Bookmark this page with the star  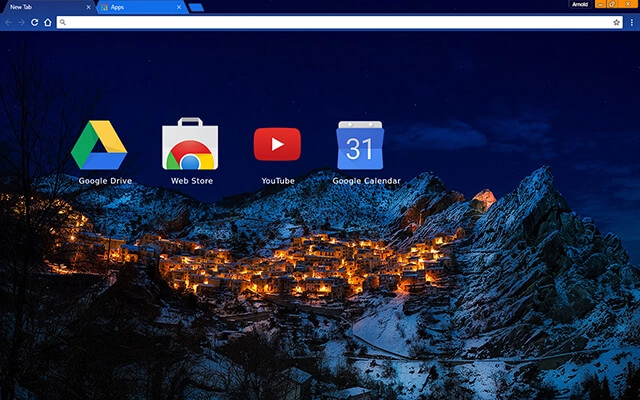pos(616,22)
